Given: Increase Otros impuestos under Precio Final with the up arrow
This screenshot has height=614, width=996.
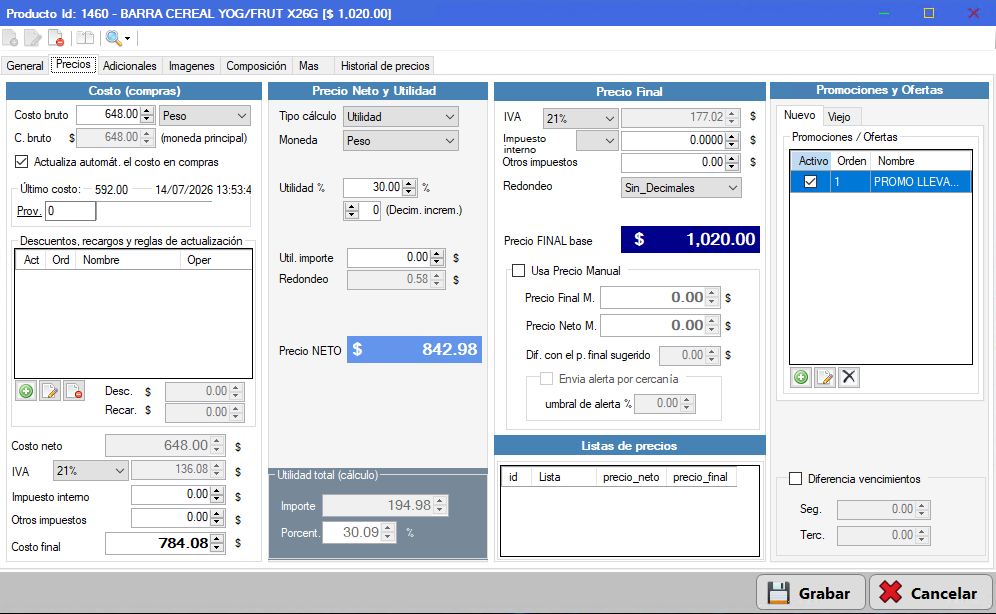Looking at the screenshot, I should [732, 159].
